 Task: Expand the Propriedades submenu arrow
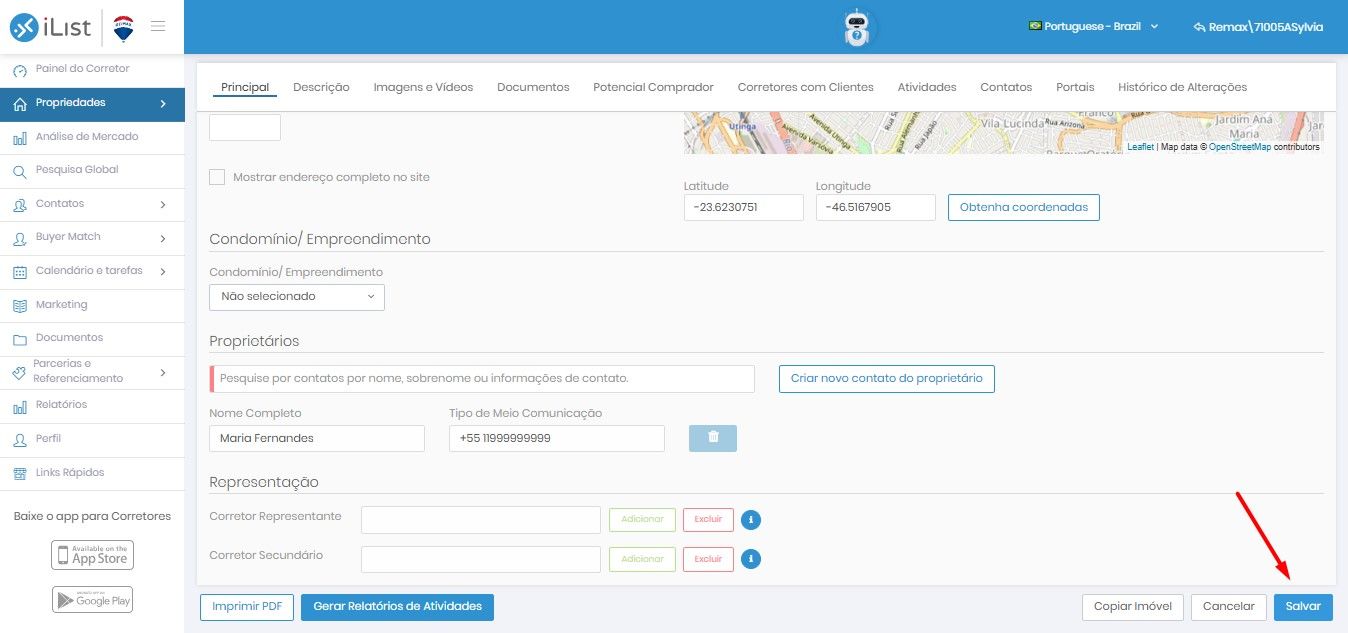pos(163,103)
